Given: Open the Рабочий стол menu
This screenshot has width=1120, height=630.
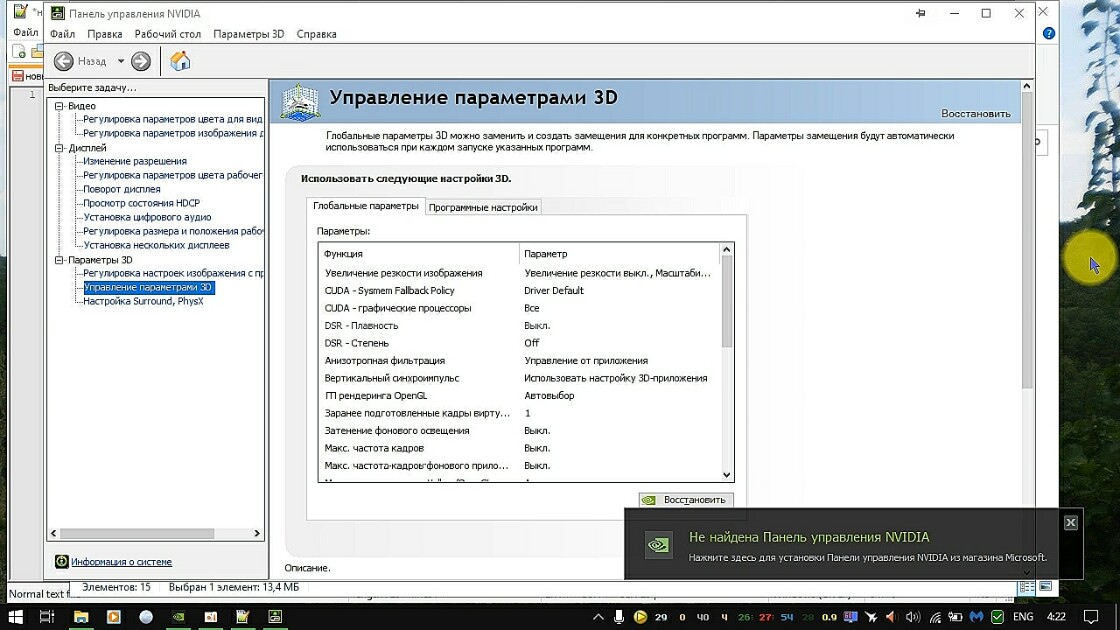Looking at the screenshot, I should tap(168, 34).
